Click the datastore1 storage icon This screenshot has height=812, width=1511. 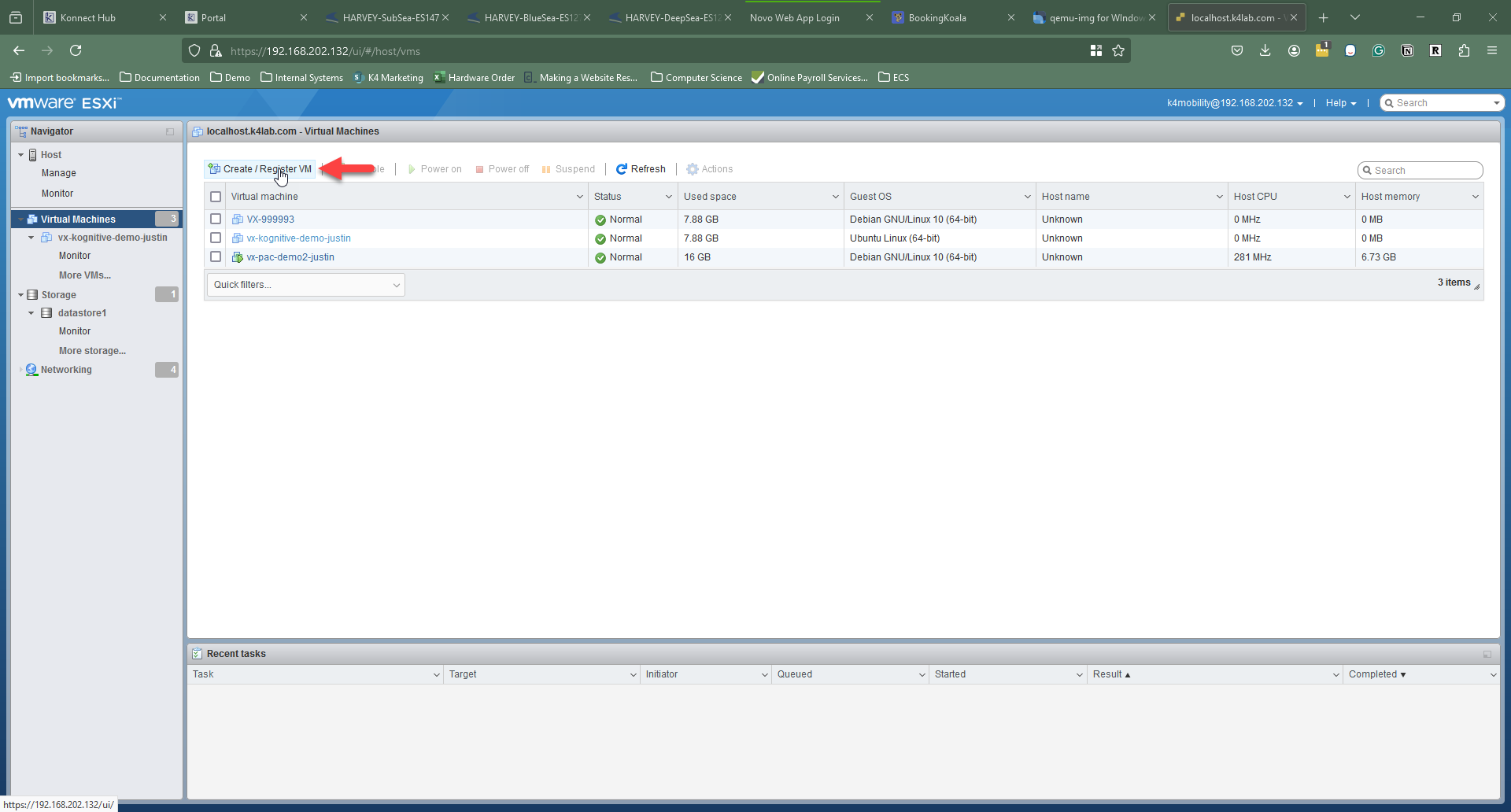click(x=46, y=313)
